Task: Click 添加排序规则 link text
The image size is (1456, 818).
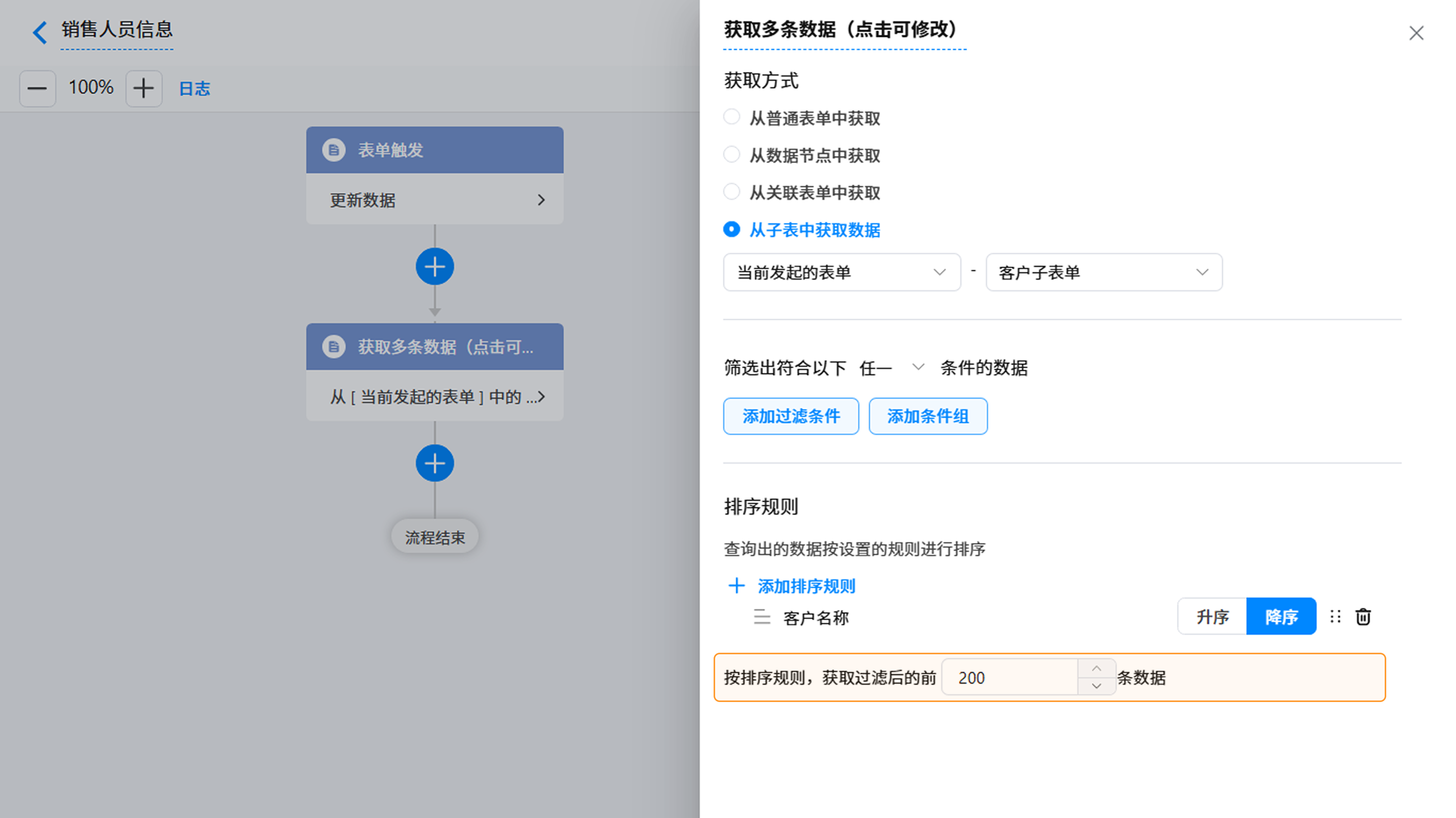Action: click(x=806, y=586)
